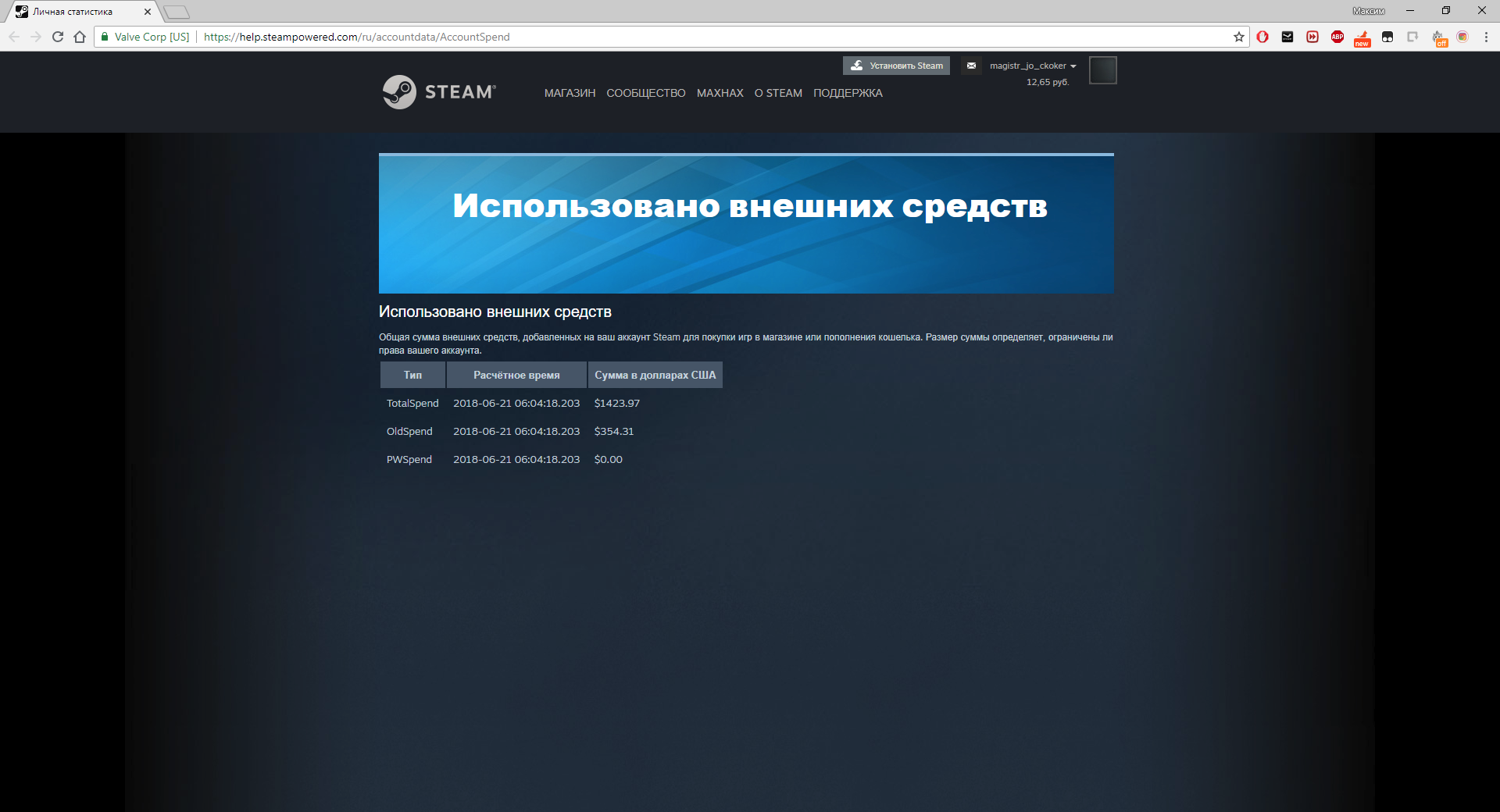Select the PWSpend row label
This screenshot has height=812, width=1500.
(x=409, y=459)
